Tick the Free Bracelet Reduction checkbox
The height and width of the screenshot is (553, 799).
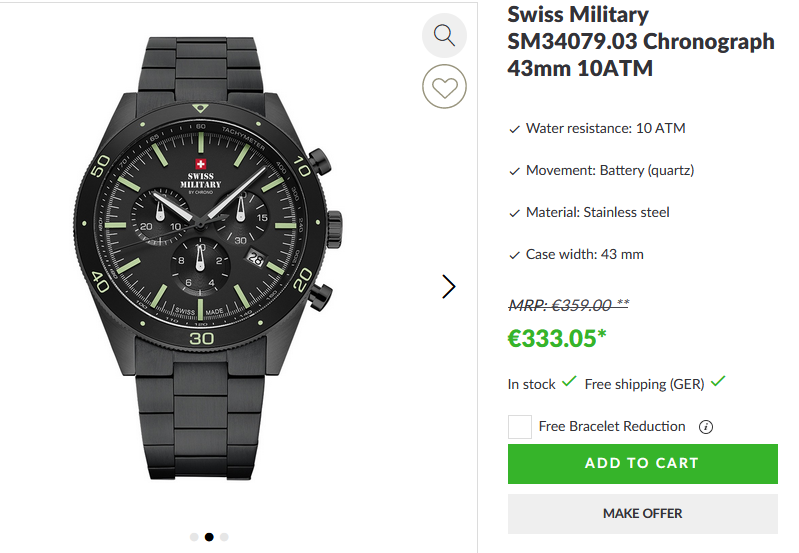[x=520, y=427]
